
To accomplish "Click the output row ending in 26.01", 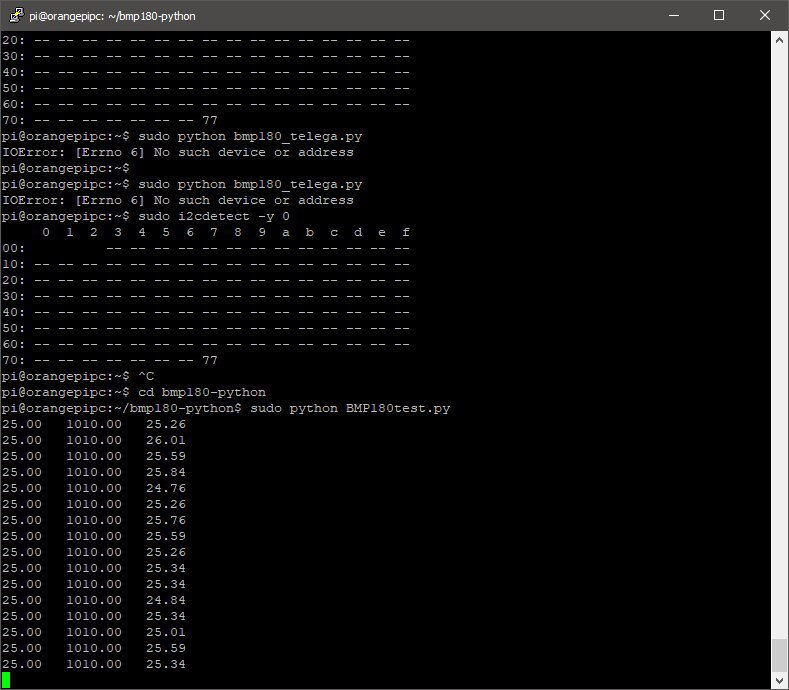I will click(x=94, y=440).
